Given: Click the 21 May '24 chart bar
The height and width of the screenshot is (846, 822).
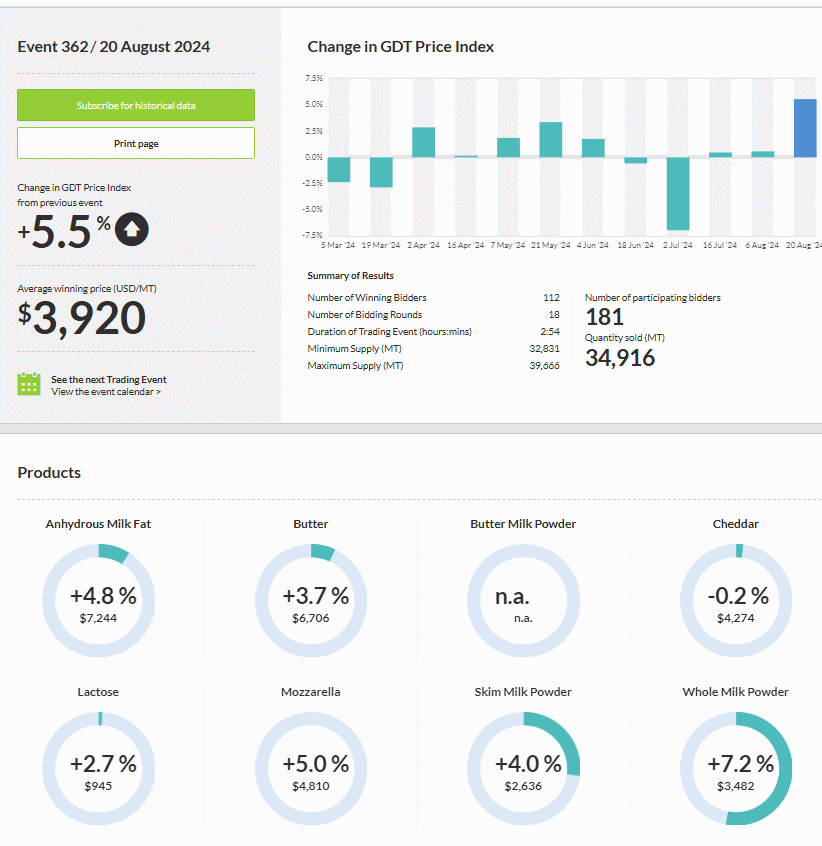Looking at the screenshot, I should tap(551, 140).
